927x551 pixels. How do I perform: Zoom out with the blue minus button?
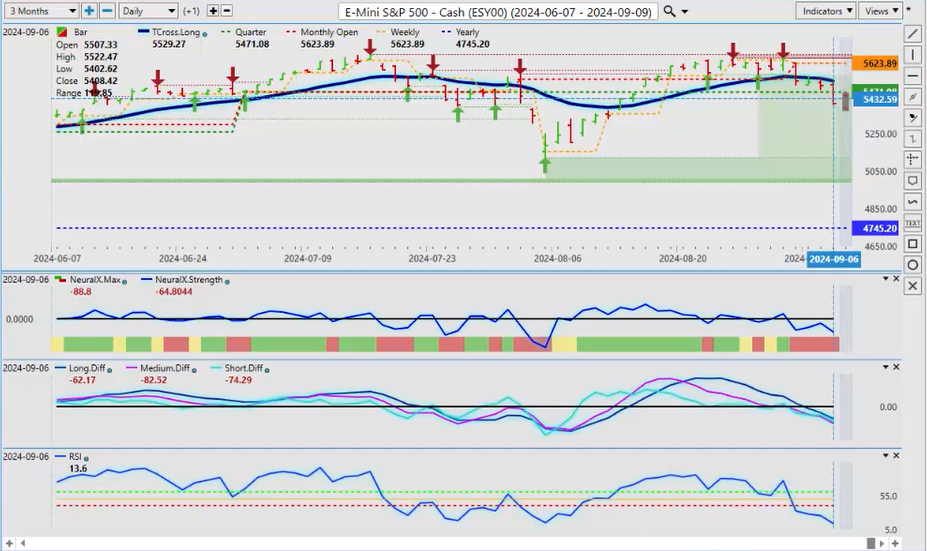tap(107, 11)
